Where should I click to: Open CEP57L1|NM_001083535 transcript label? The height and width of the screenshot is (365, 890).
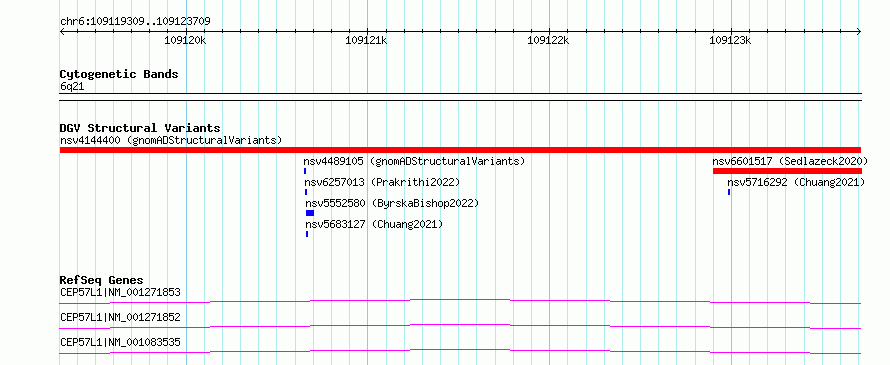[120, 342]
